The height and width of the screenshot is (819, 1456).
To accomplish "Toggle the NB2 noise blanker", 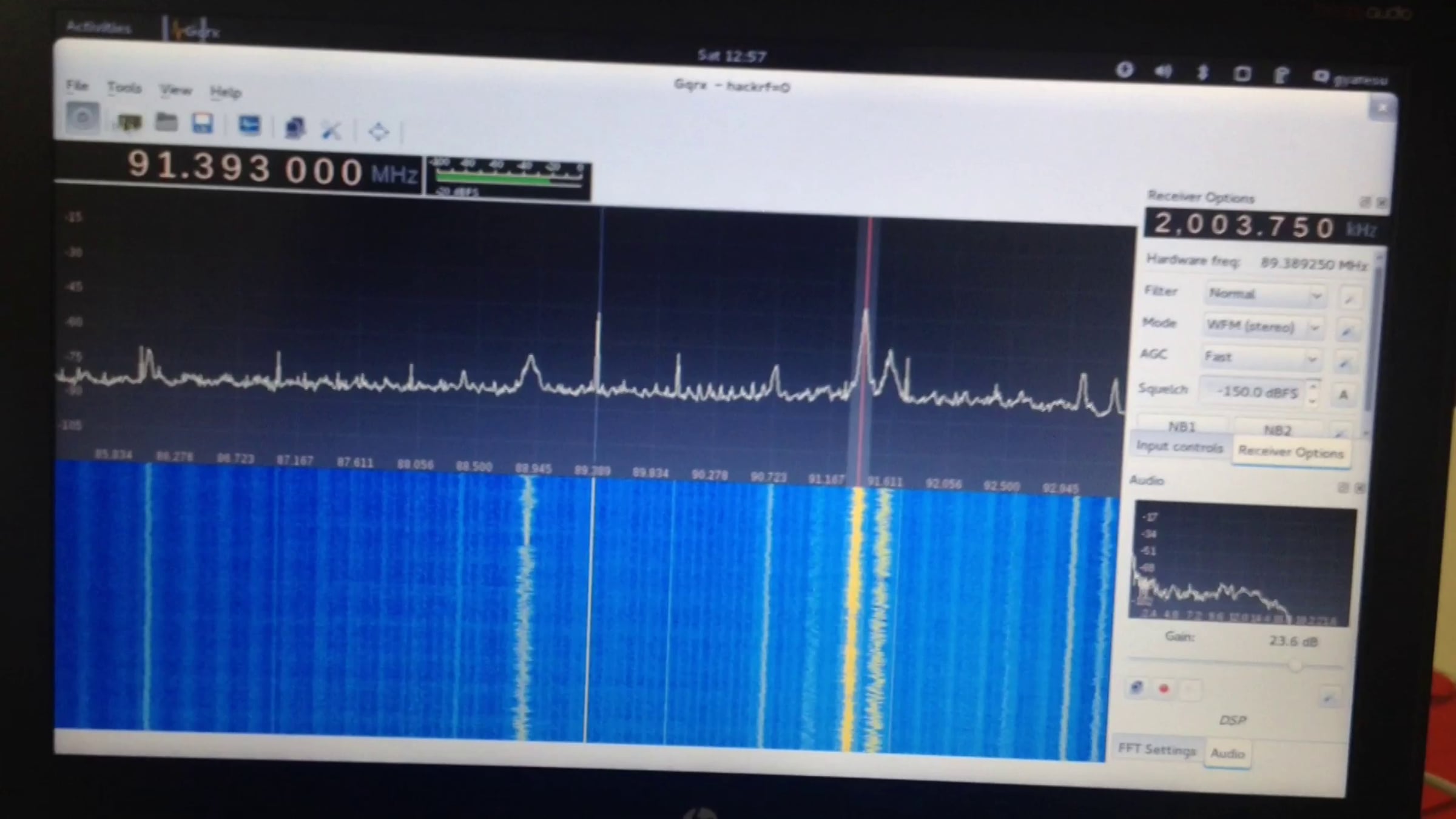I will click(x=1277, y=430).
